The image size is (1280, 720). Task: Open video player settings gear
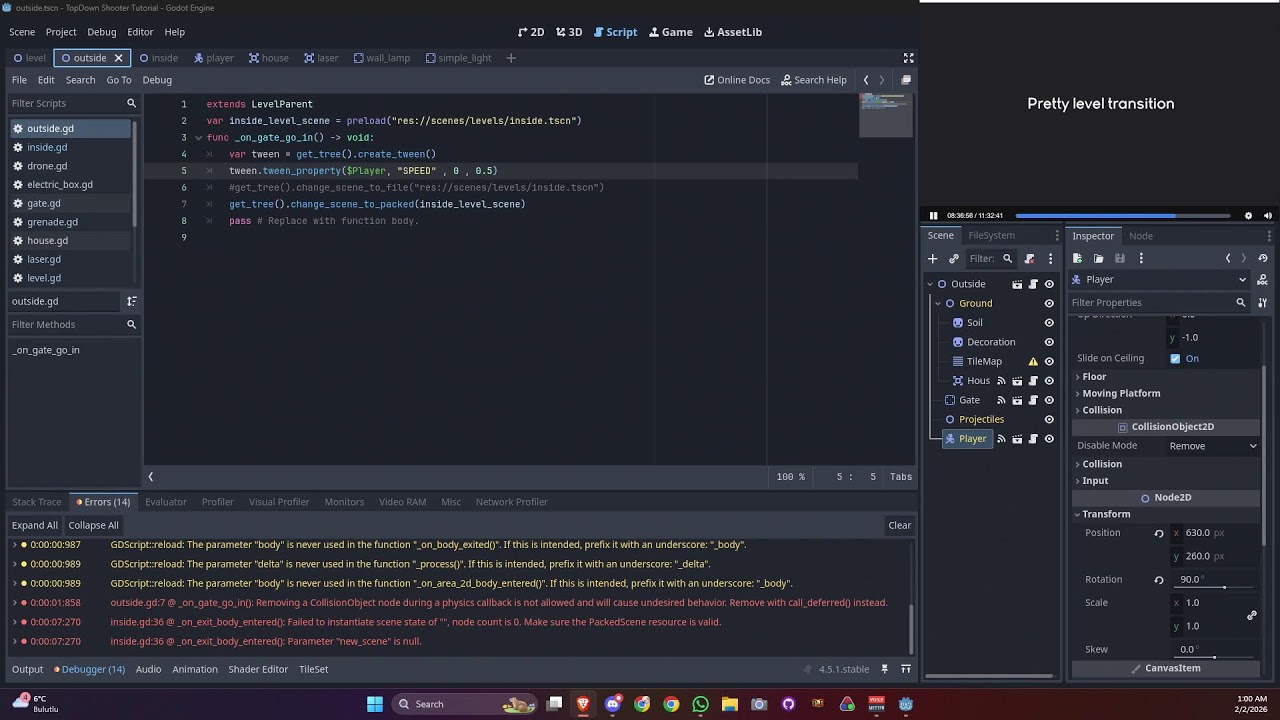[1248, 216]
